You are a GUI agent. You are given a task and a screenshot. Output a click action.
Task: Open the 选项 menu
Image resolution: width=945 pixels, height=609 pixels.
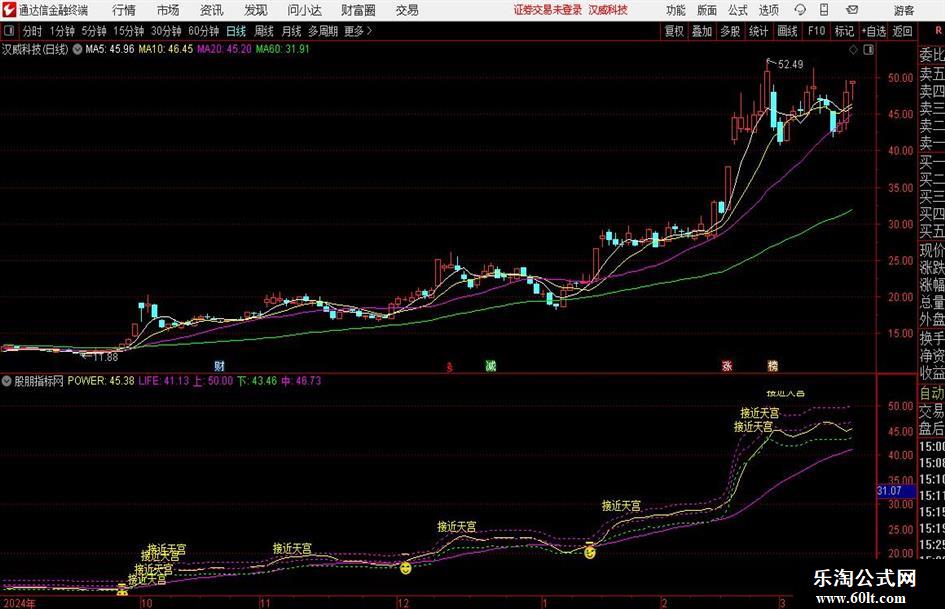click(x=768, y=10)
